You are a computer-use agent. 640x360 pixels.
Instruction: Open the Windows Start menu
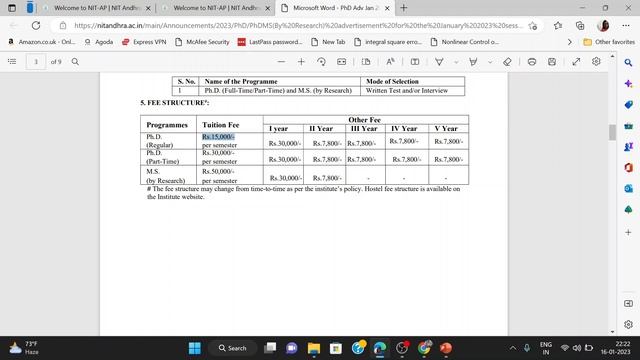[195, 348]
